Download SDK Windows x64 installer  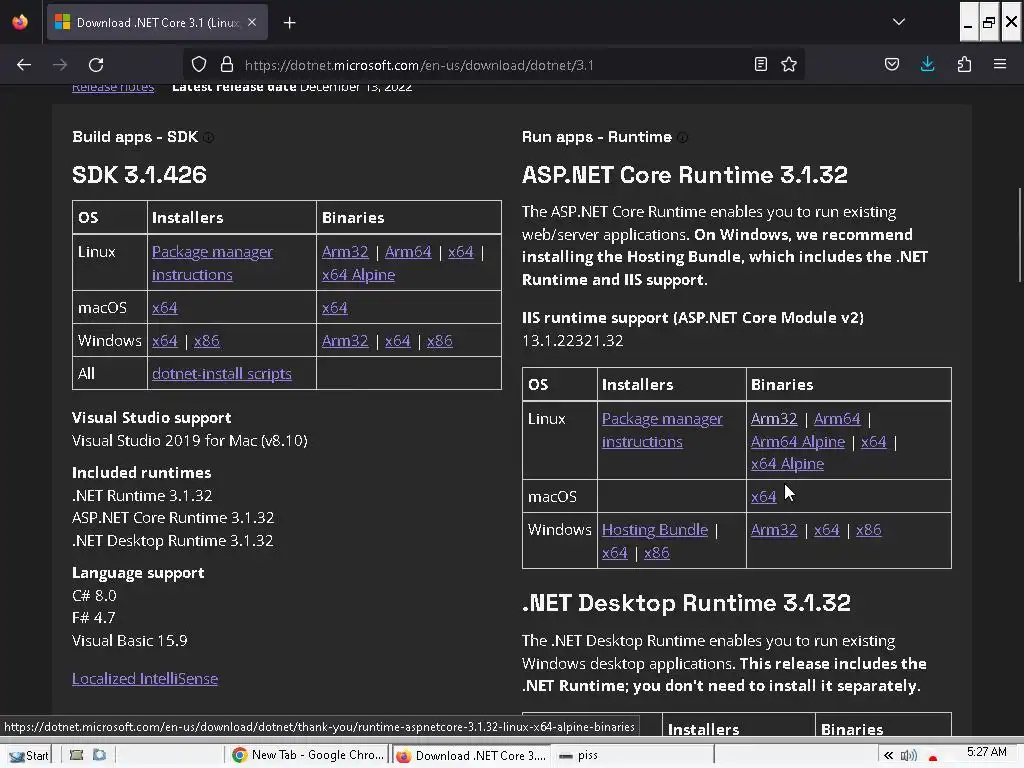pyautogui.click(x=165, y=341)
